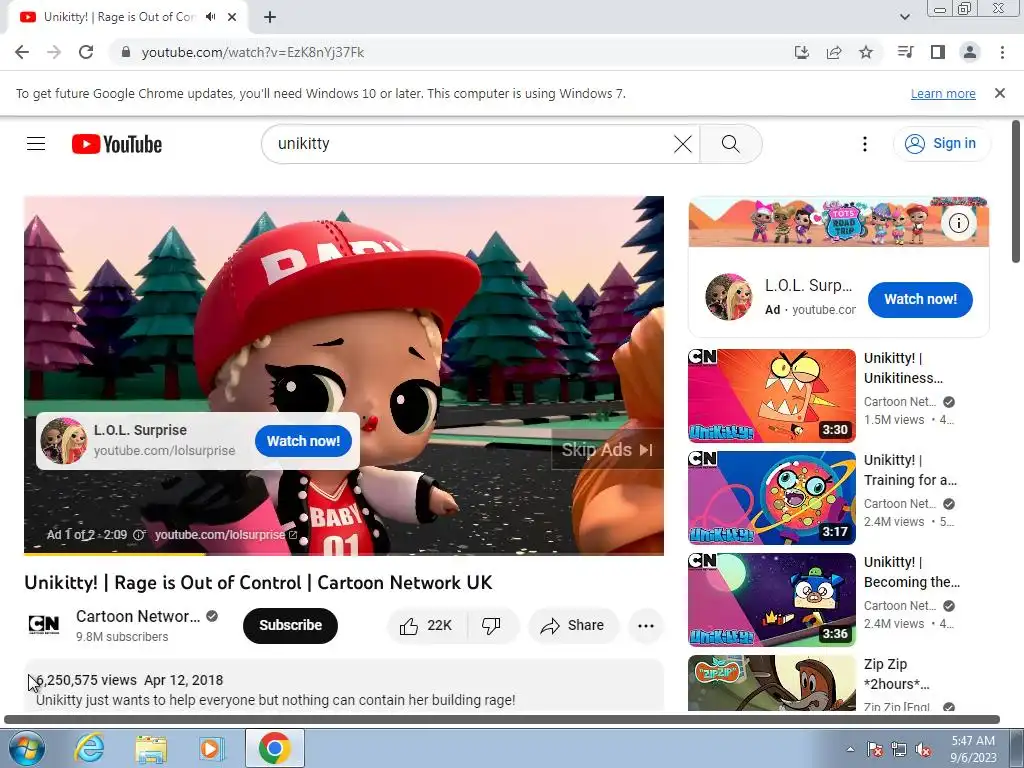This screenshot has height=768, width=1024.
Task: Click the Unikitty! Unikitiness video title
Action: tap(903, 368)
